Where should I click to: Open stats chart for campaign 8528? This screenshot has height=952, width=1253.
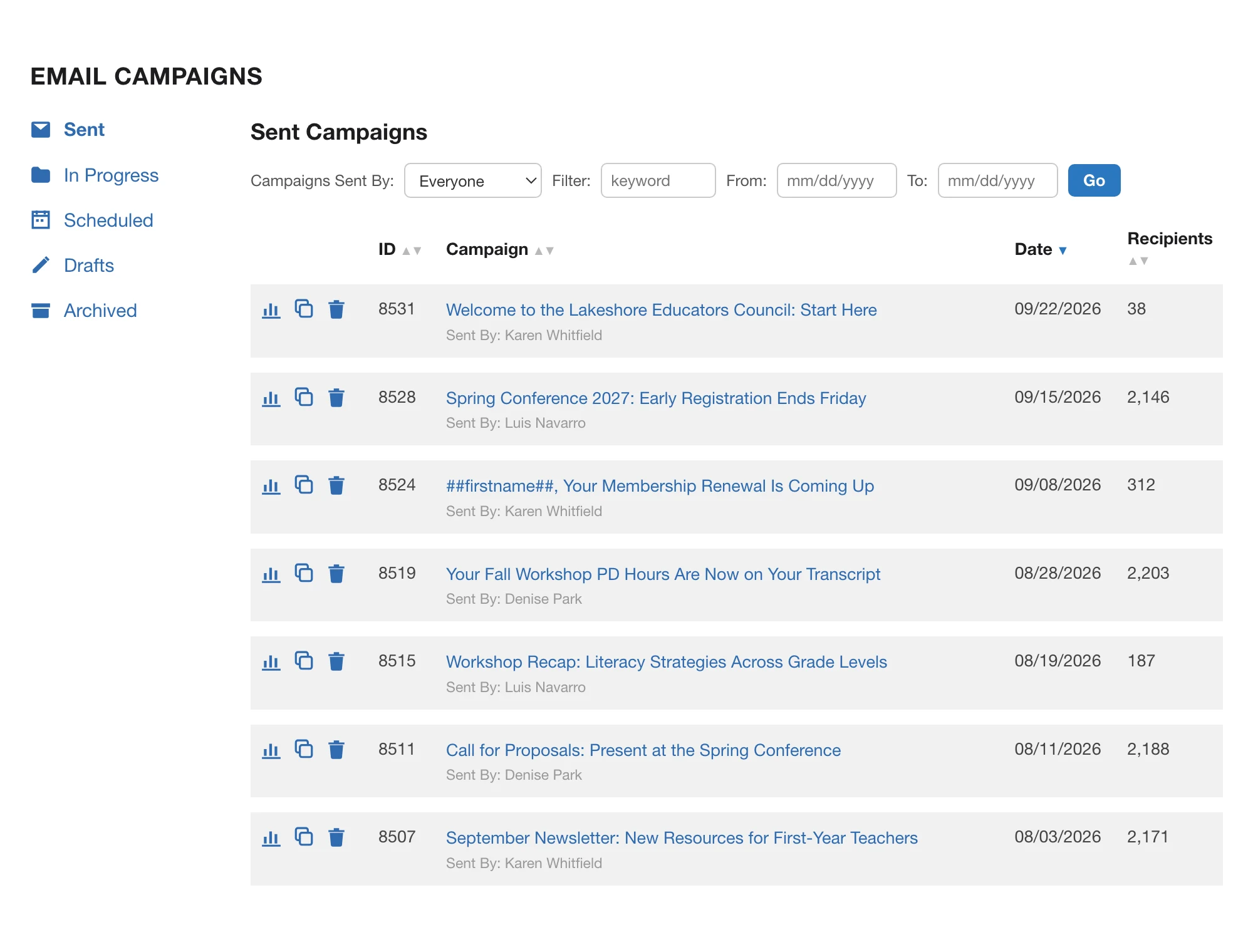pyautogui.click(x=271, y=398)
